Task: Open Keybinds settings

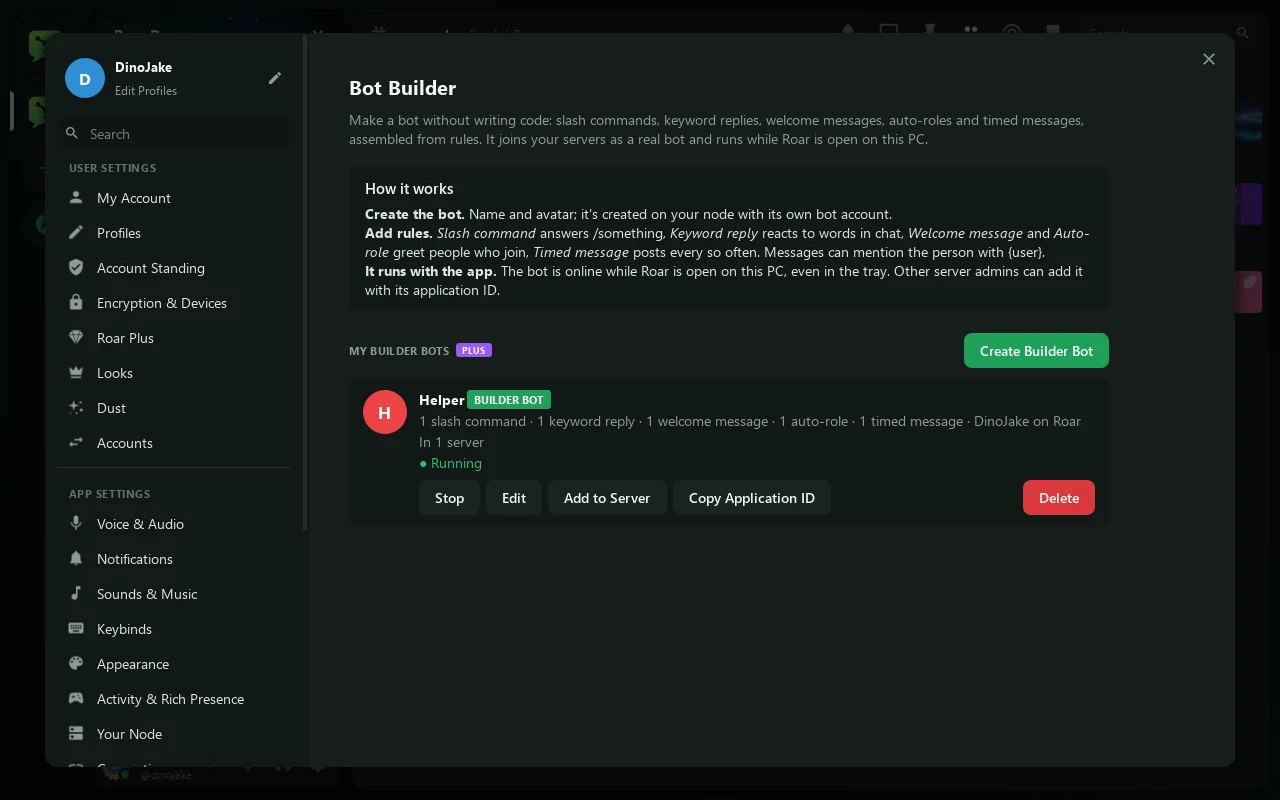Action: [x=174, y=629]
